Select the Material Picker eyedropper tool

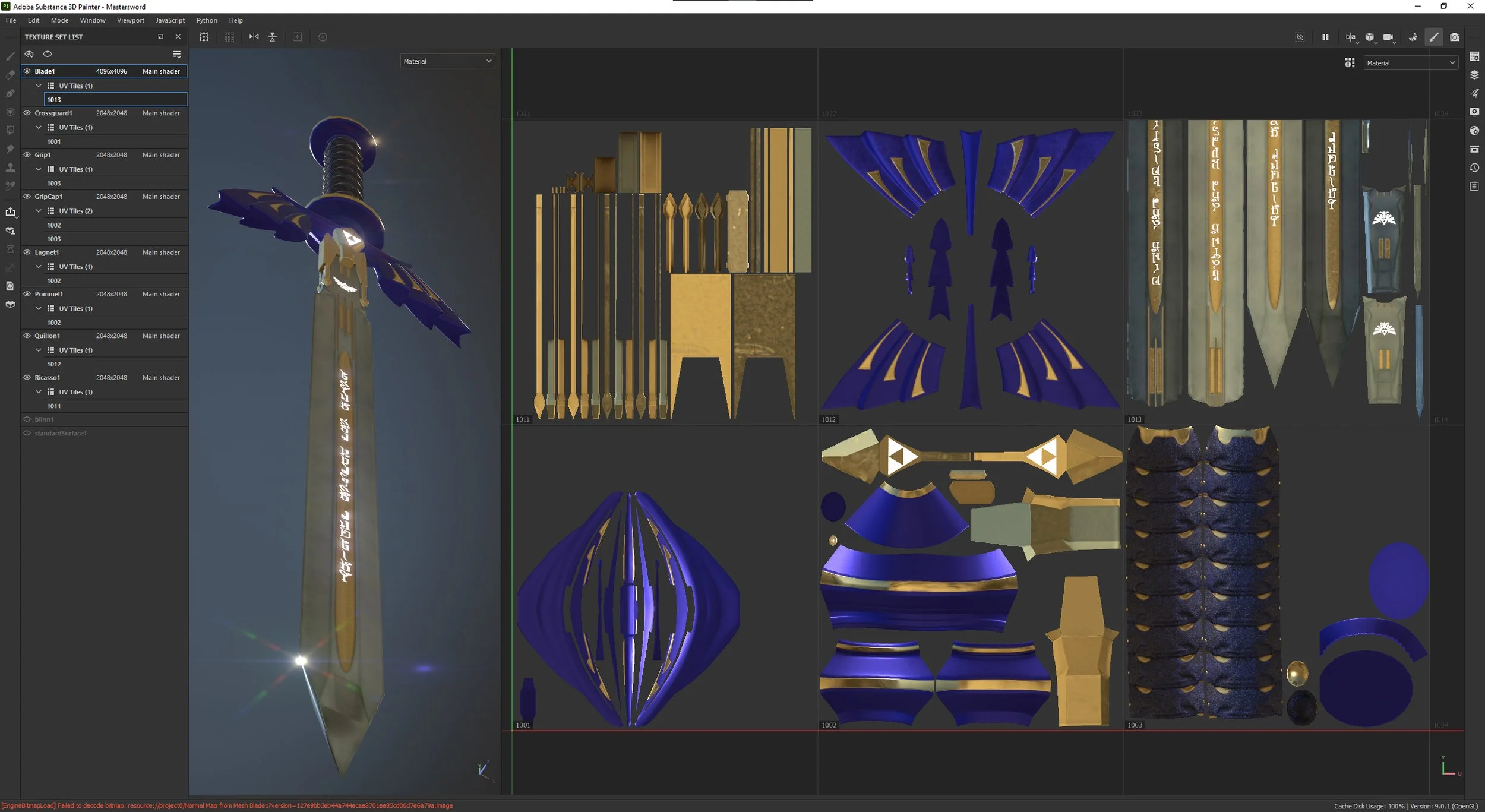10,186
